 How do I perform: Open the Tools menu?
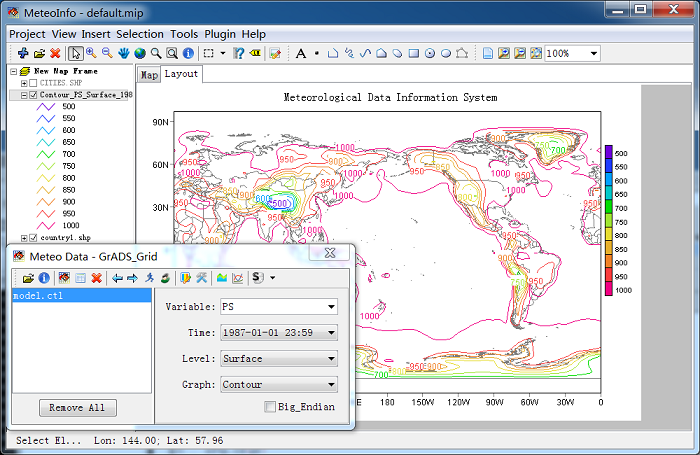pos(183,34)
